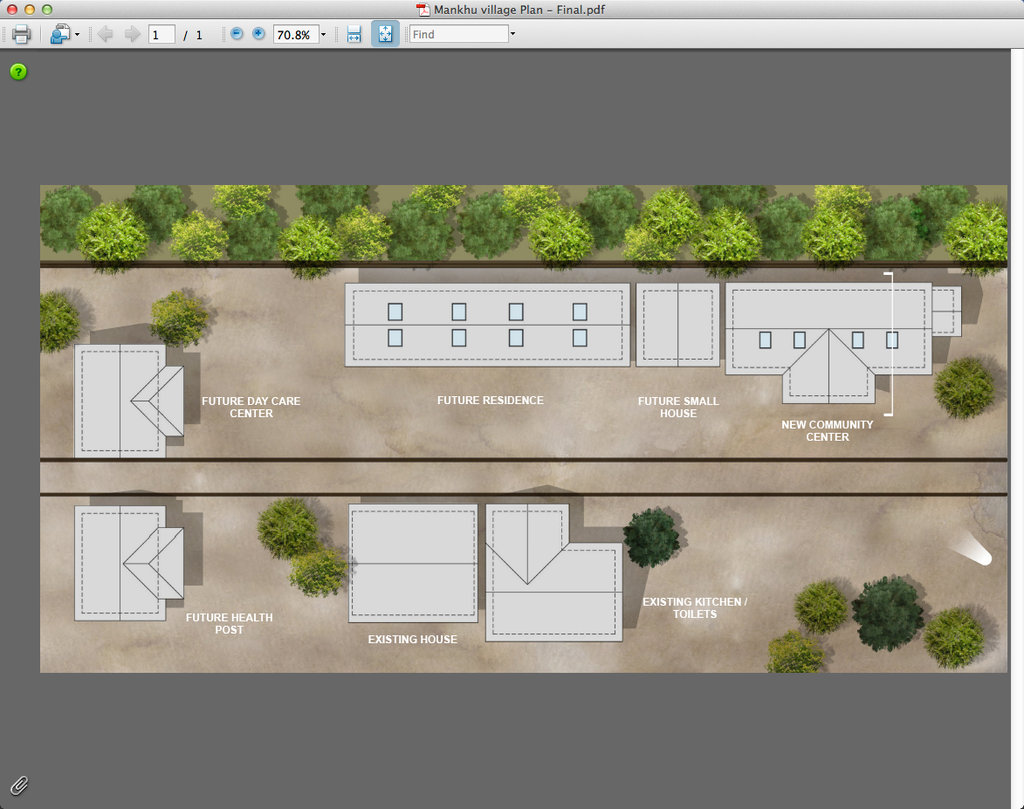
Task: Close the PDF window with red button
Action: tap(12, 9)
